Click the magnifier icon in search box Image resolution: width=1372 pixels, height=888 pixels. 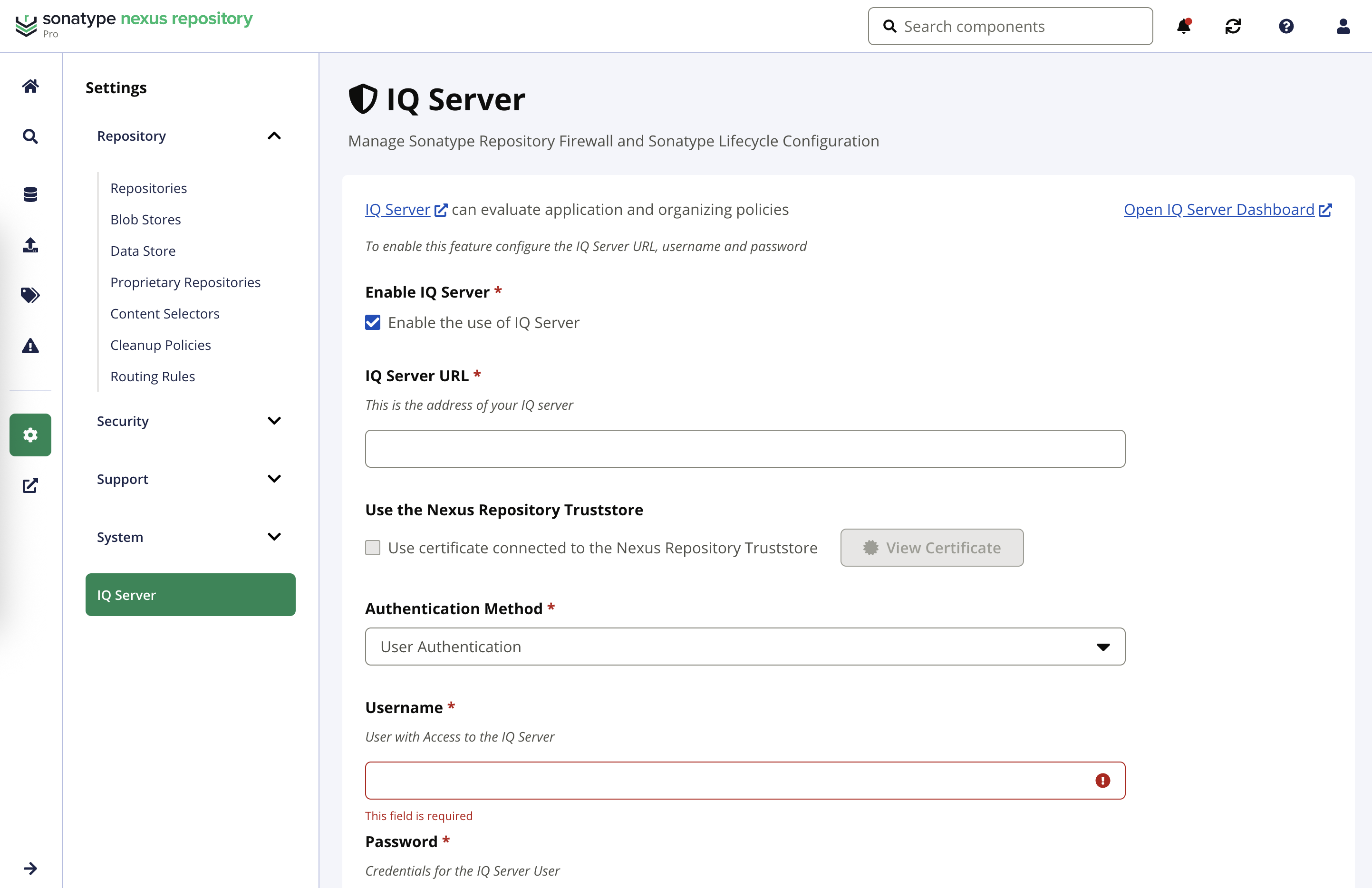890,27
